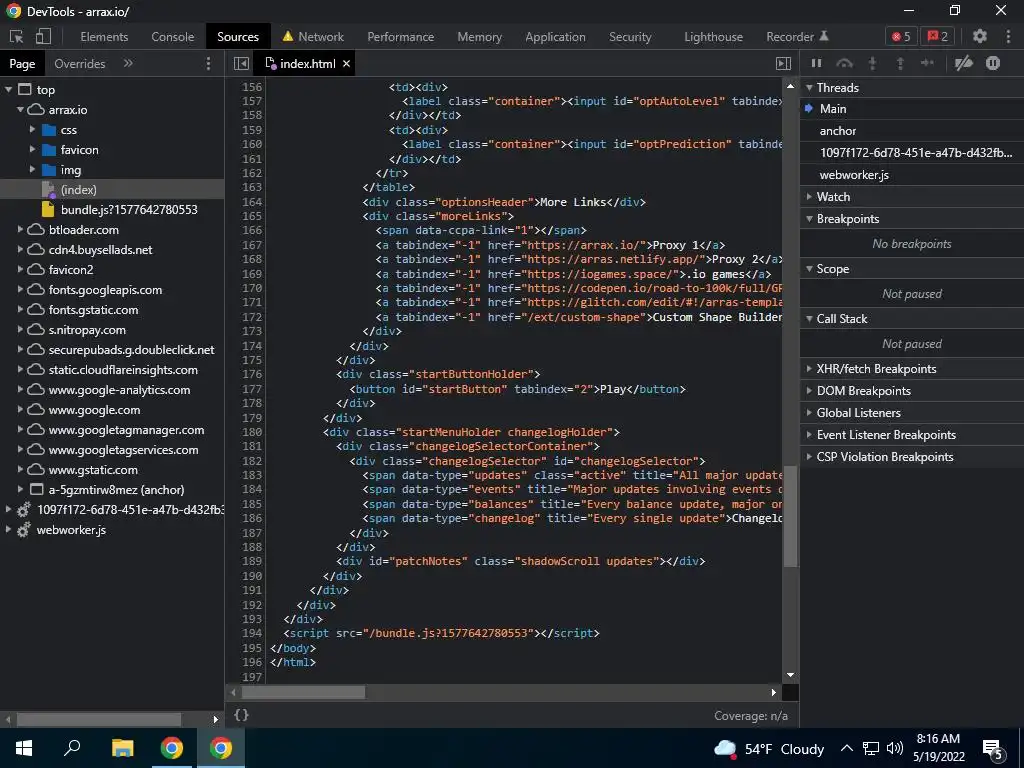Click Step out of current function
This screenshot has width=1024, height=768.
click(x=900, y=63)
